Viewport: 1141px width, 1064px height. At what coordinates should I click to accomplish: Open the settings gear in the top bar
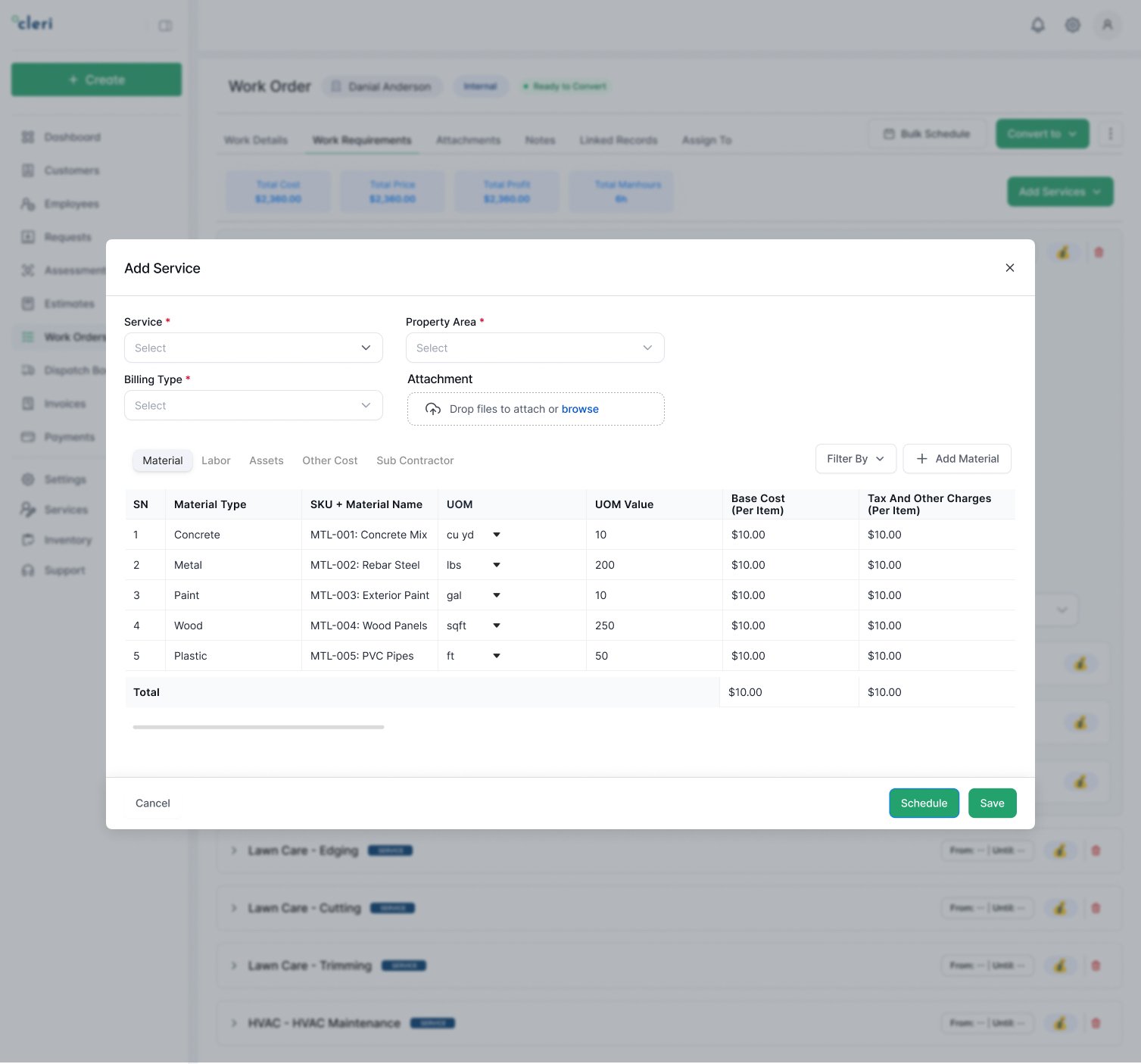click(1072, 25)
